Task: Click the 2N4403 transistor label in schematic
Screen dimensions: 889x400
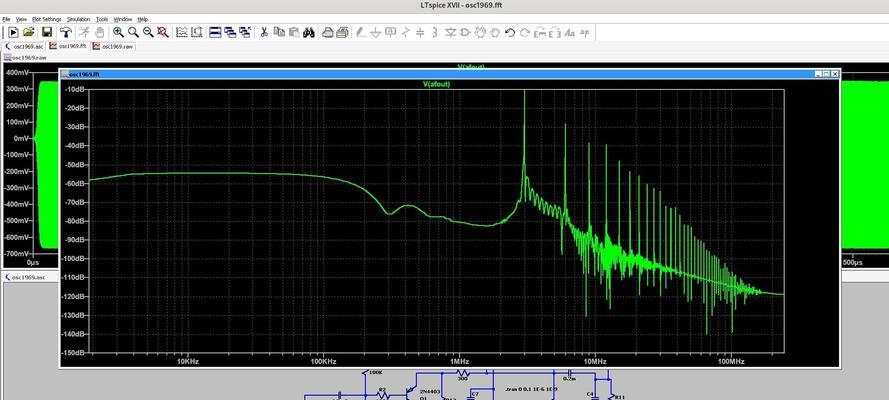Action: [431, 392]
